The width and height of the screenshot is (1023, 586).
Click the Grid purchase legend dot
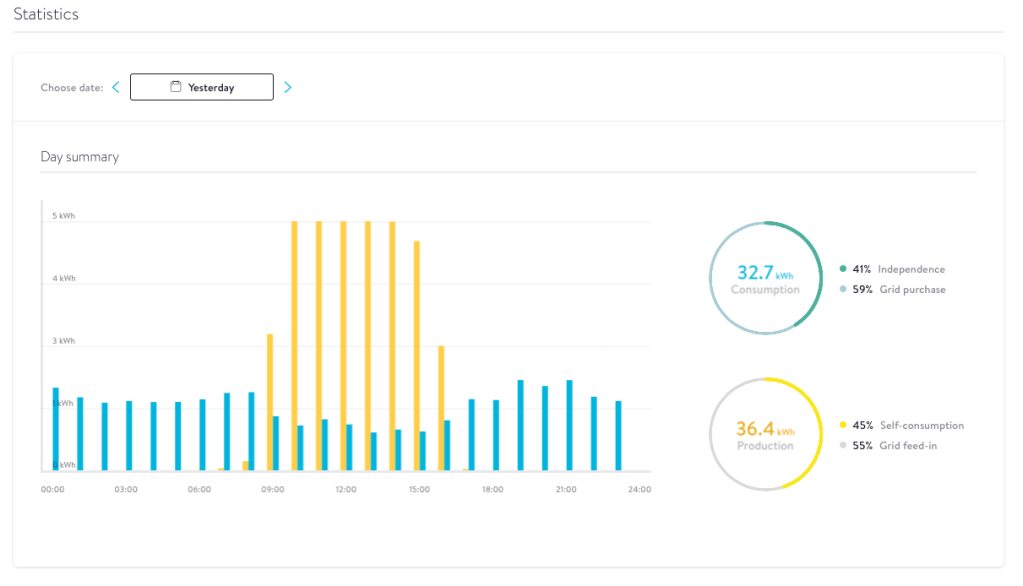point(843,289)
